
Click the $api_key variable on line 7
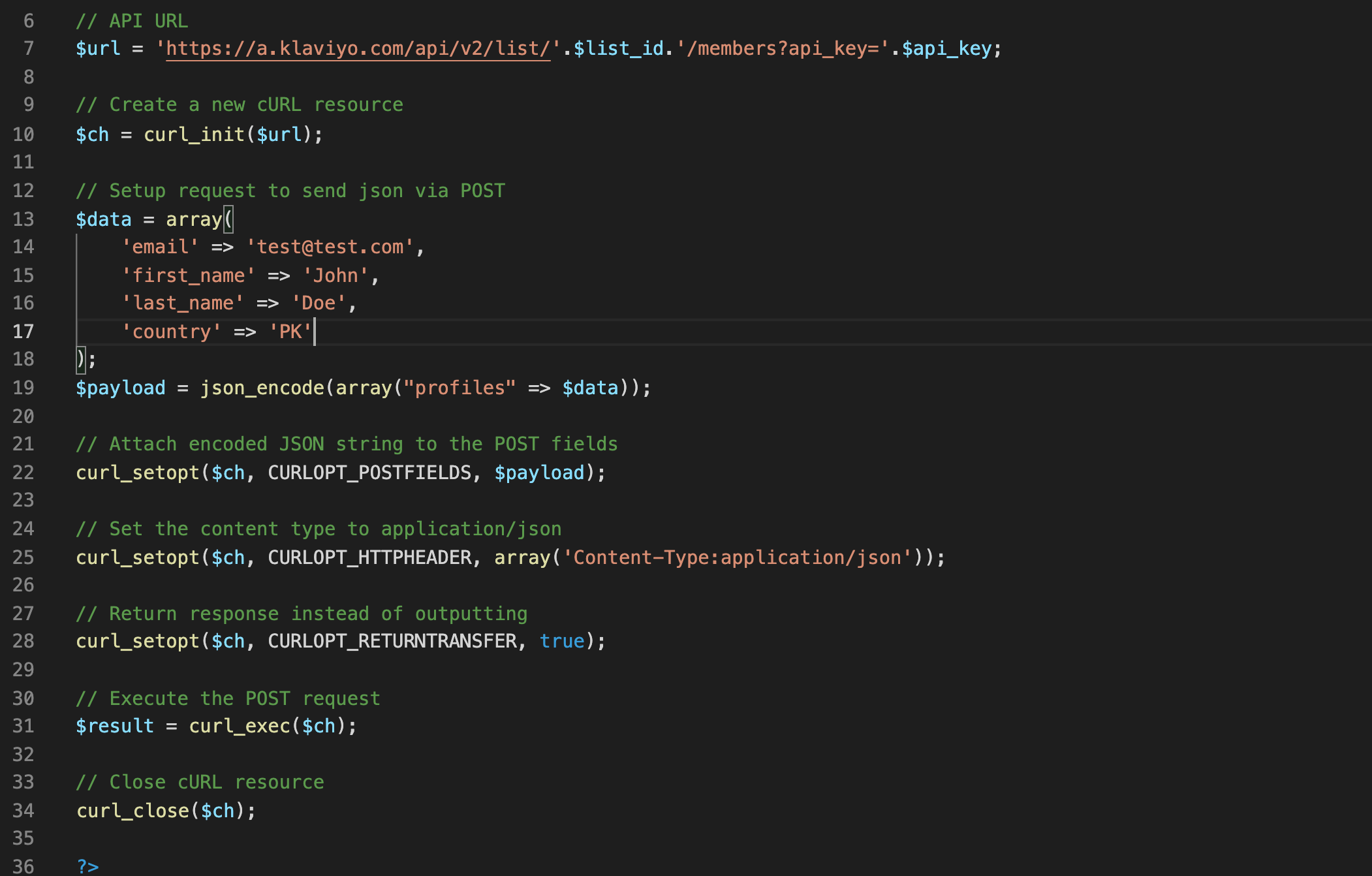(x=946, y=48)
